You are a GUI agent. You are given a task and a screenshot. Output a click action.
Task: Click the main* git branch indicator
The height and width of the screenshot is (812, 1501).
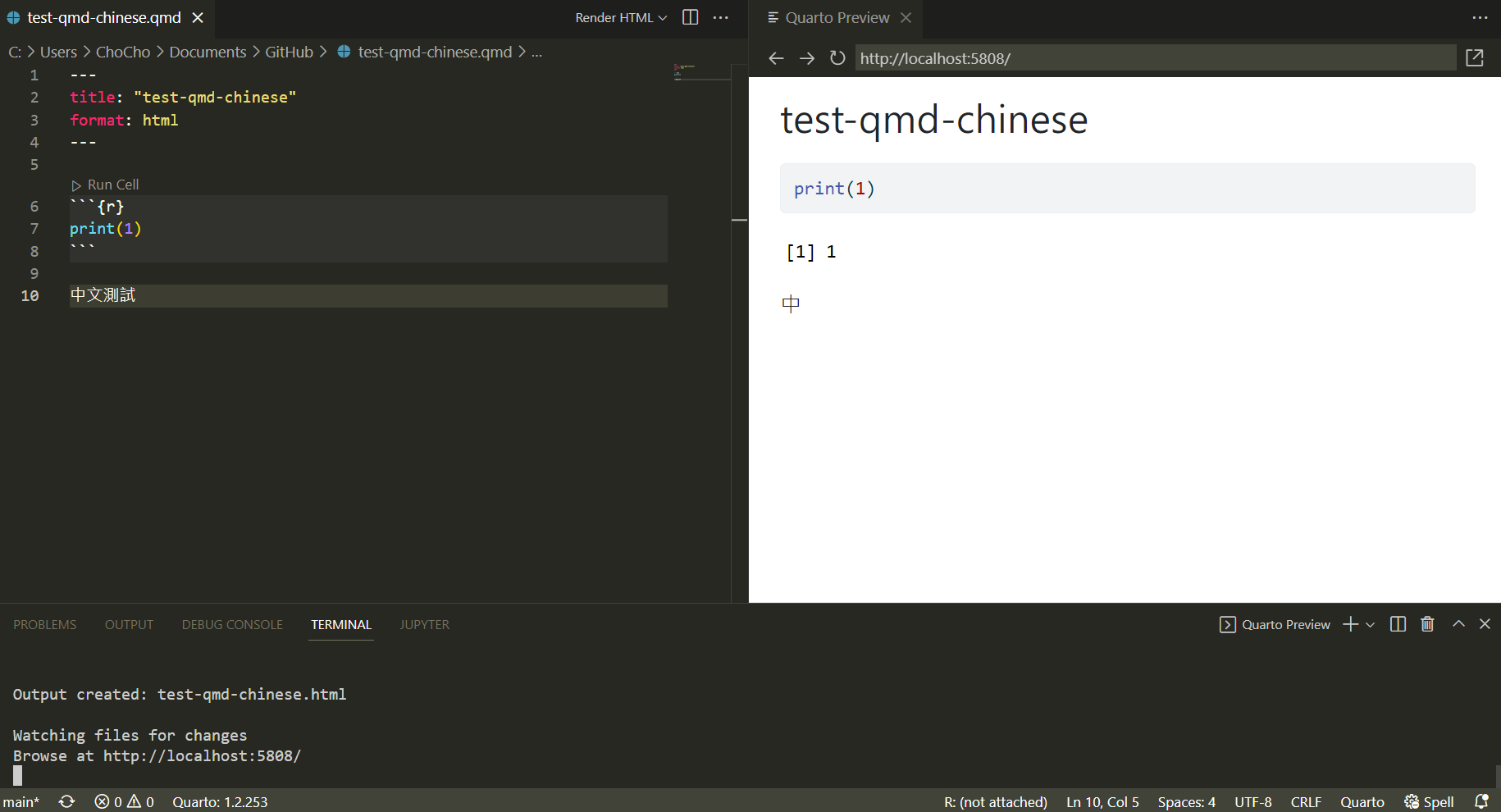point(21,801)
